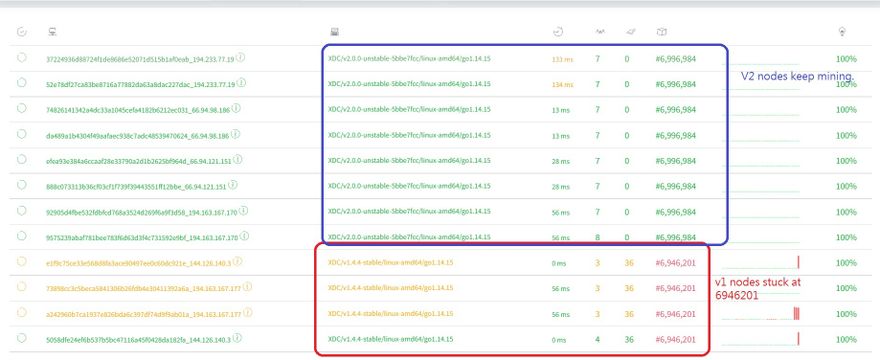Select node name 5058dfe24ef6b537b5bc47116a45f0428da182fa_144.126.140.3
Screen dimensions: 880x360
pos(139,340)
